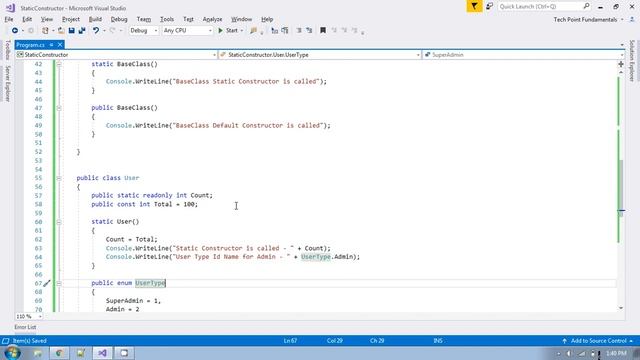This screenshot has width=640, height=360.
Task: Open the file explorer taskbar icon
Action: (x=38, y=353)
